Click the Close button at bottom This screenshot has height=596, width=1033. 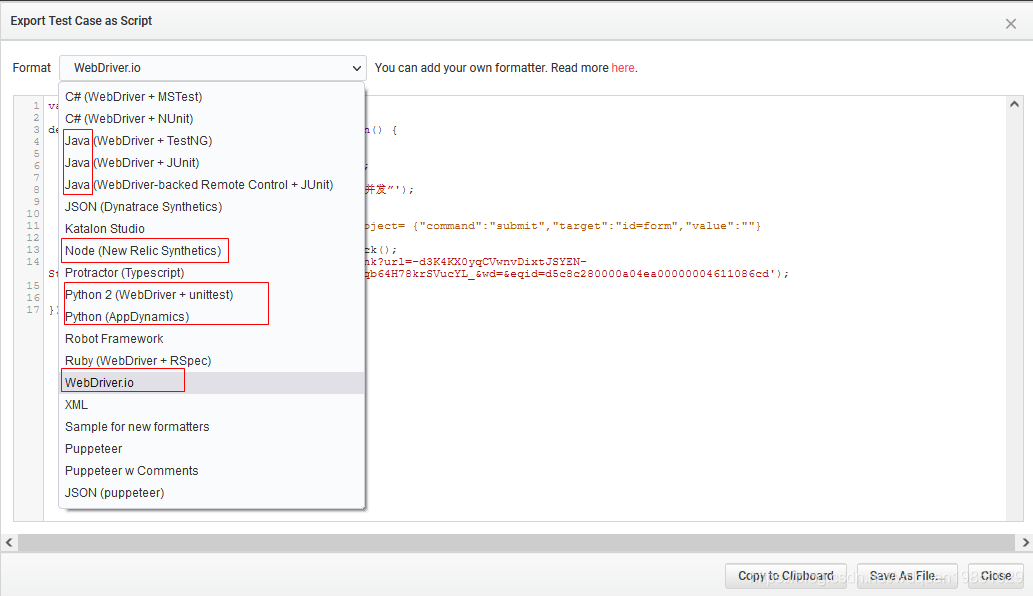(995, 576)
